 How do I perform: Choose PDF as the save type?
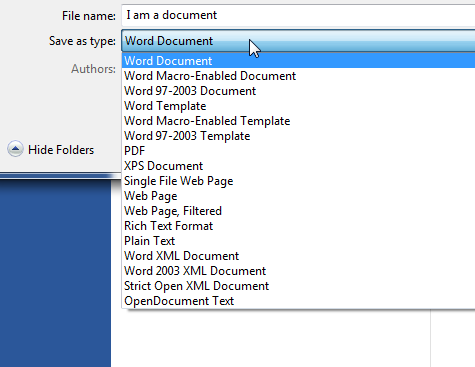click(x=299, y=151)
